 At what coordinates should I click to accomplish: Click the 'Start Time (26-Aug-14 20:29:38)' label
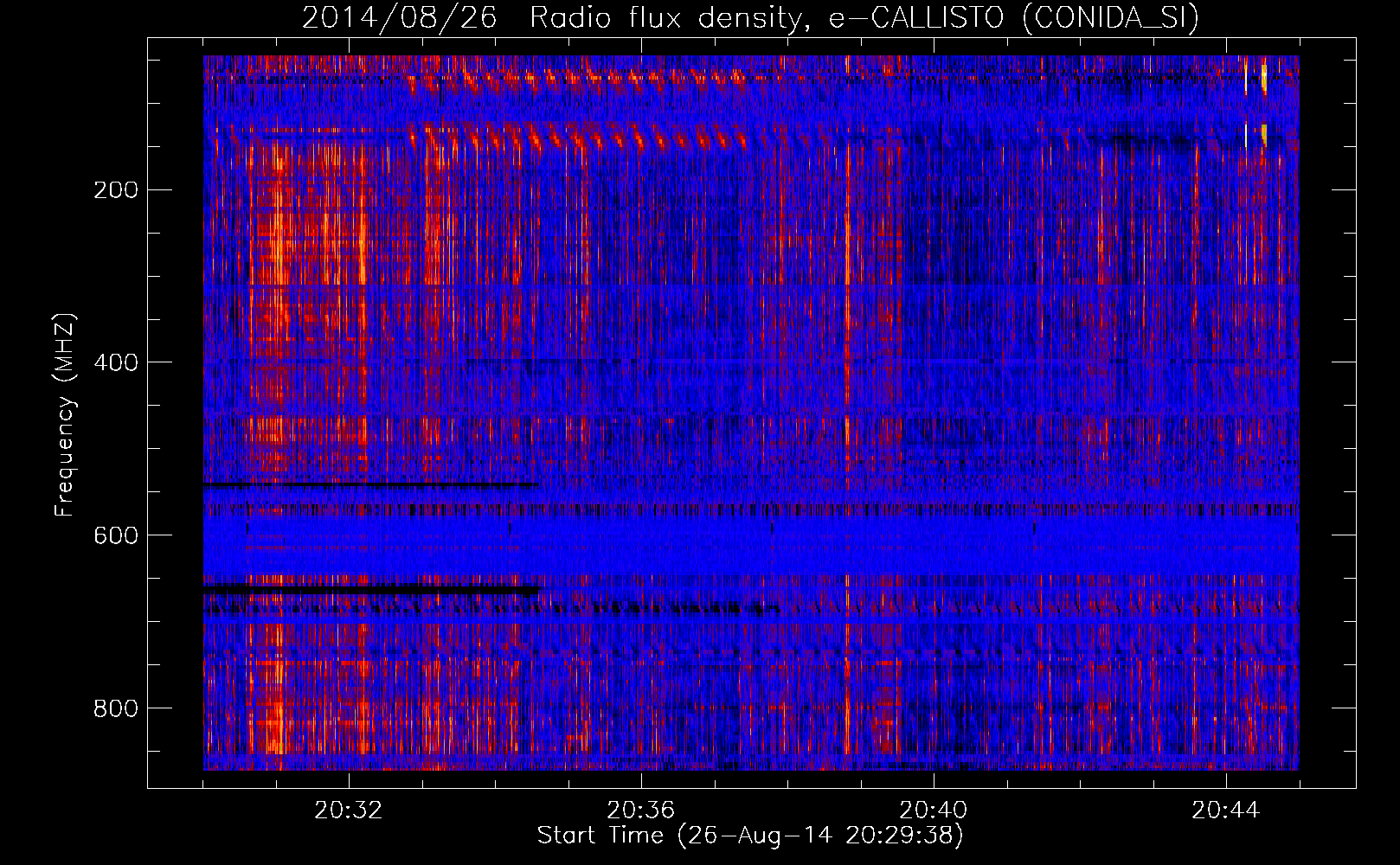tap(750, 836)
